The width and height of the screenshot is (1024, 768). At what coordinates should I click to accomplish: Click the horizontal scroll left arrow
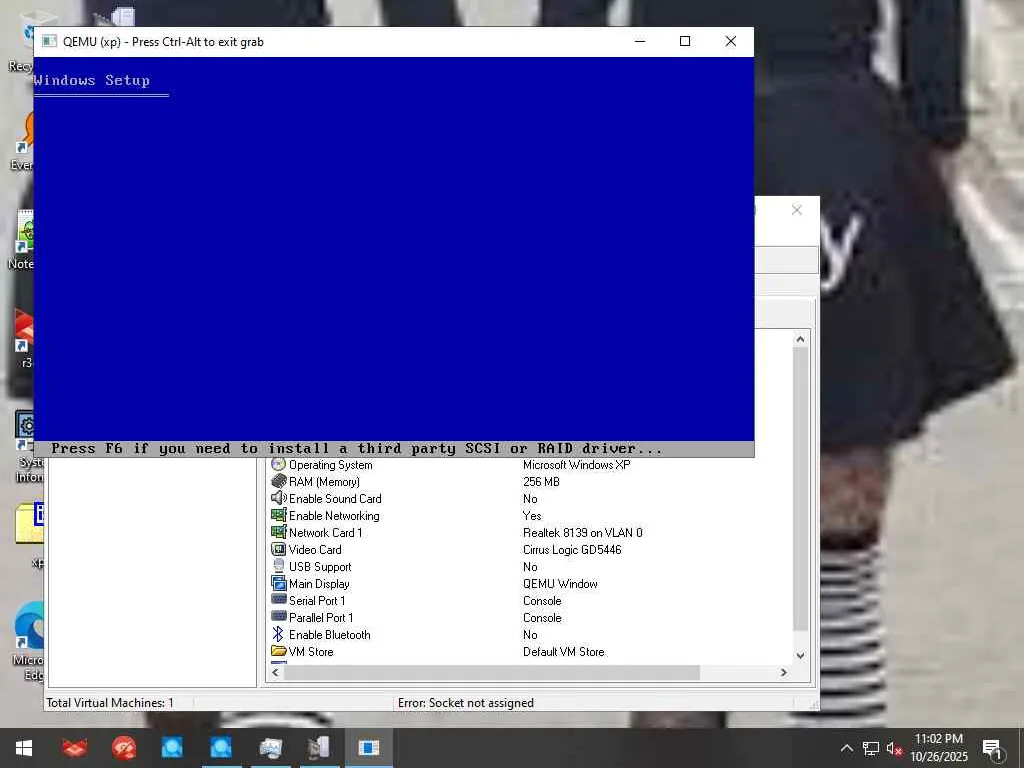coord(276,672)
